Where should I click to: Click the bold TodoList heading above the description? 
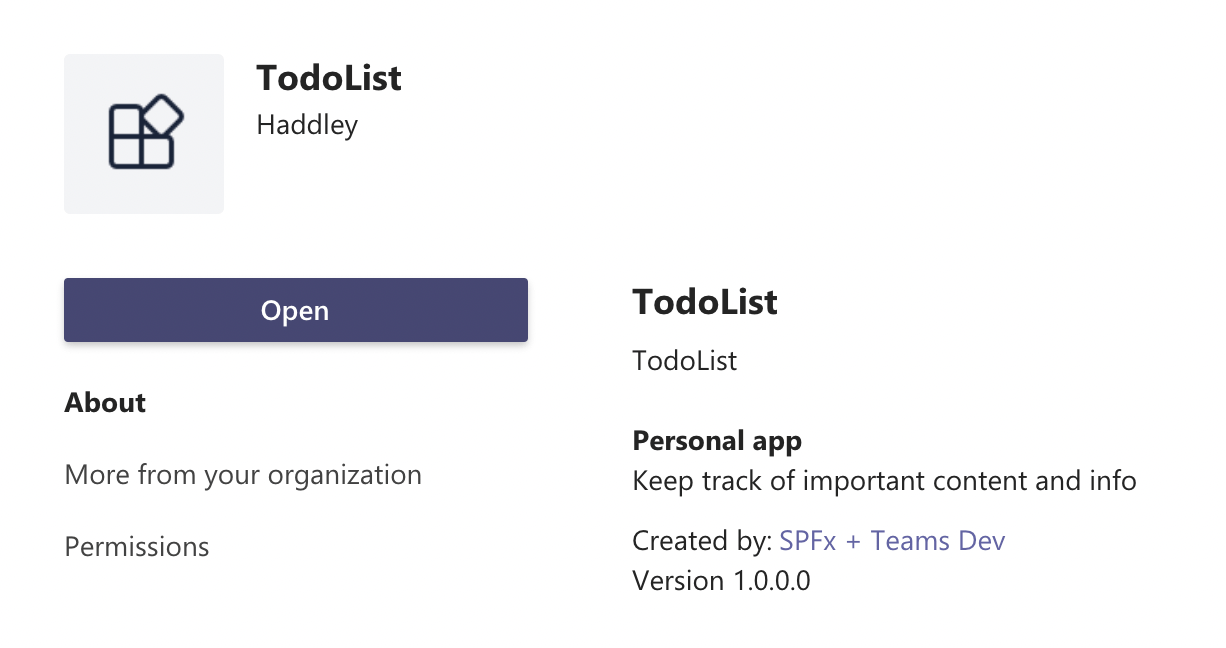[705, 302]
